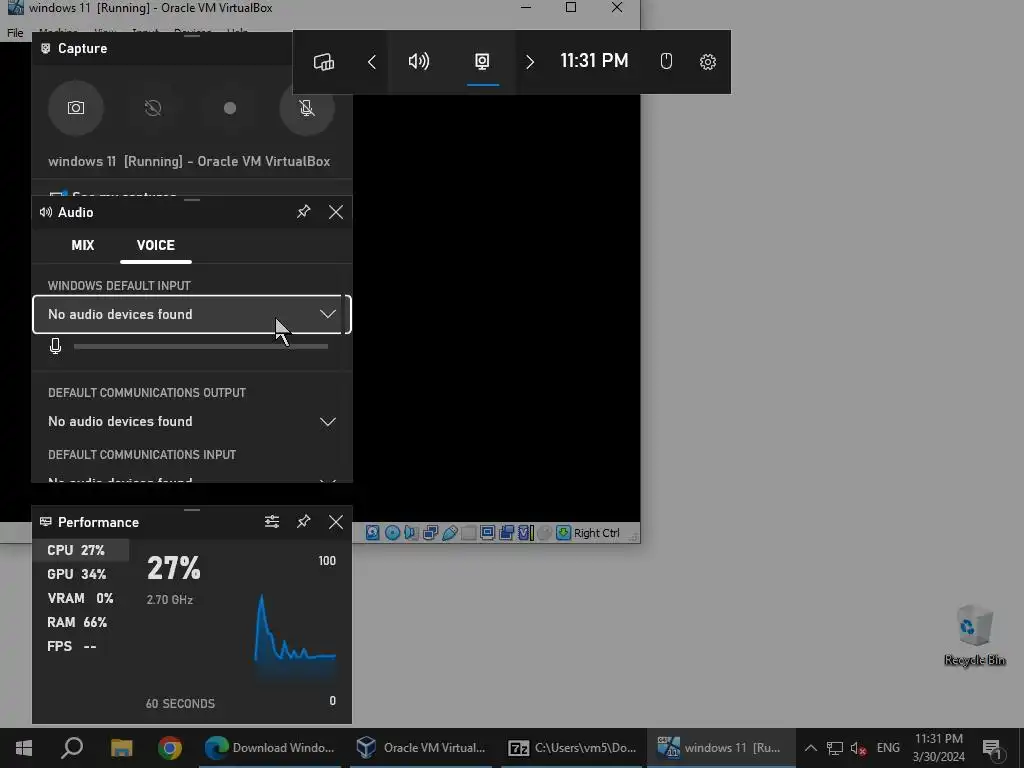This screenshot has height=768, width=1024.
Task: Open the Game Bar widget menu icon
Action: 324,62
